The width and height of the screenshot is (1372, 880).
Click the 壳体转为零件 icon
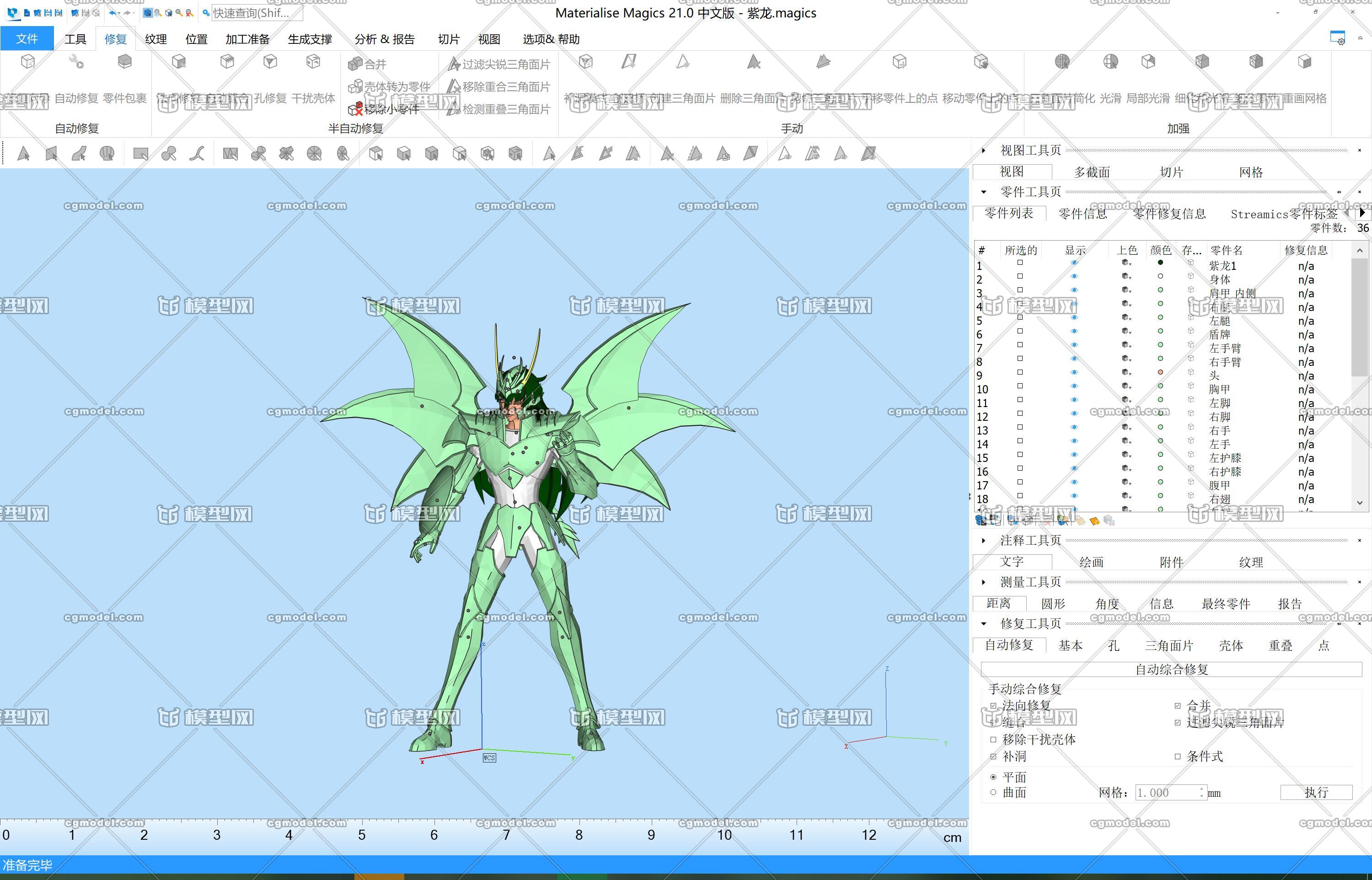click(x=355, y=86)
